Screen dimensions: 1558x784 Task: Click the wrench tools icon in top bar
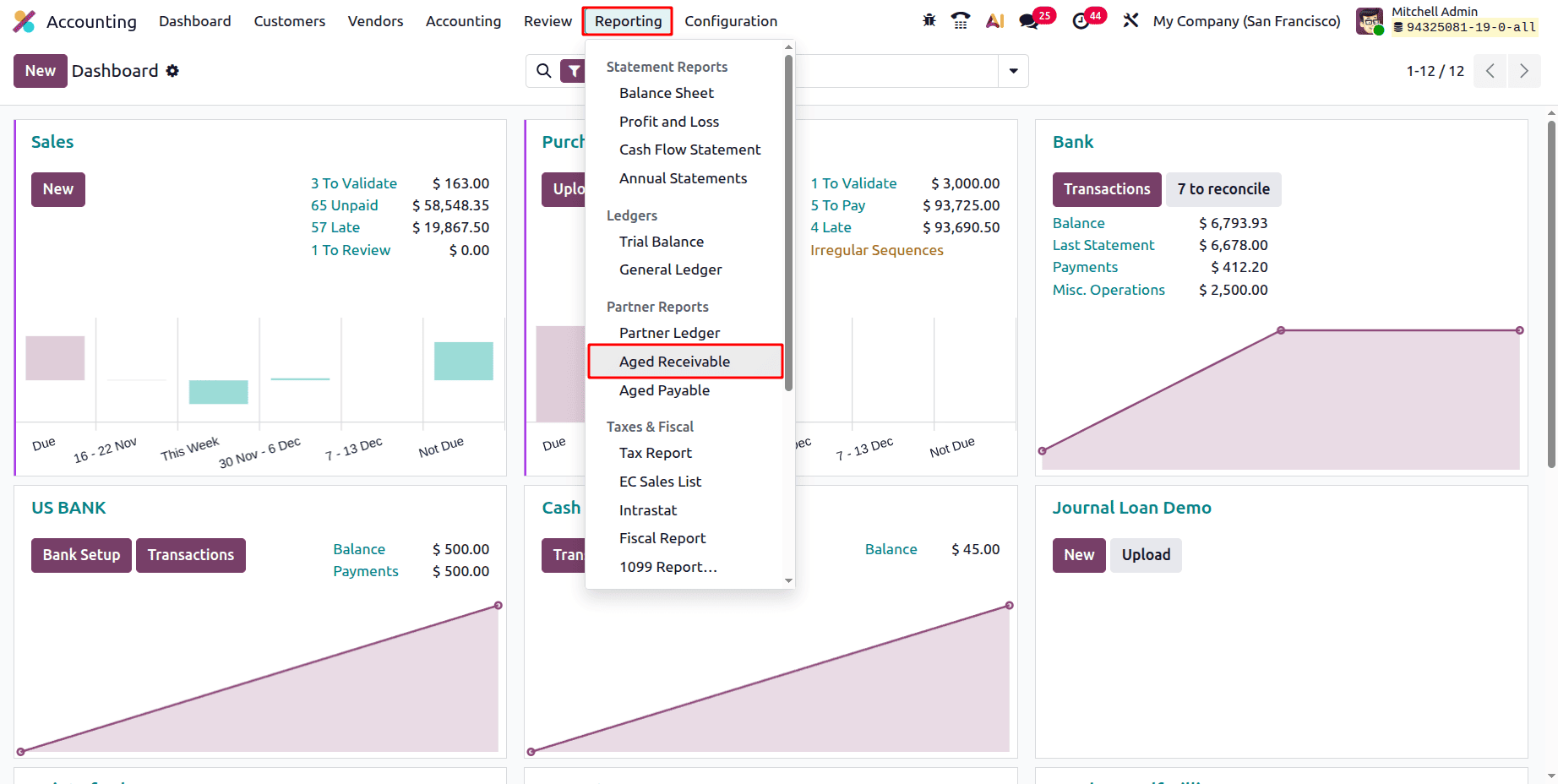pyautogui.click(x=1130, y=20)
